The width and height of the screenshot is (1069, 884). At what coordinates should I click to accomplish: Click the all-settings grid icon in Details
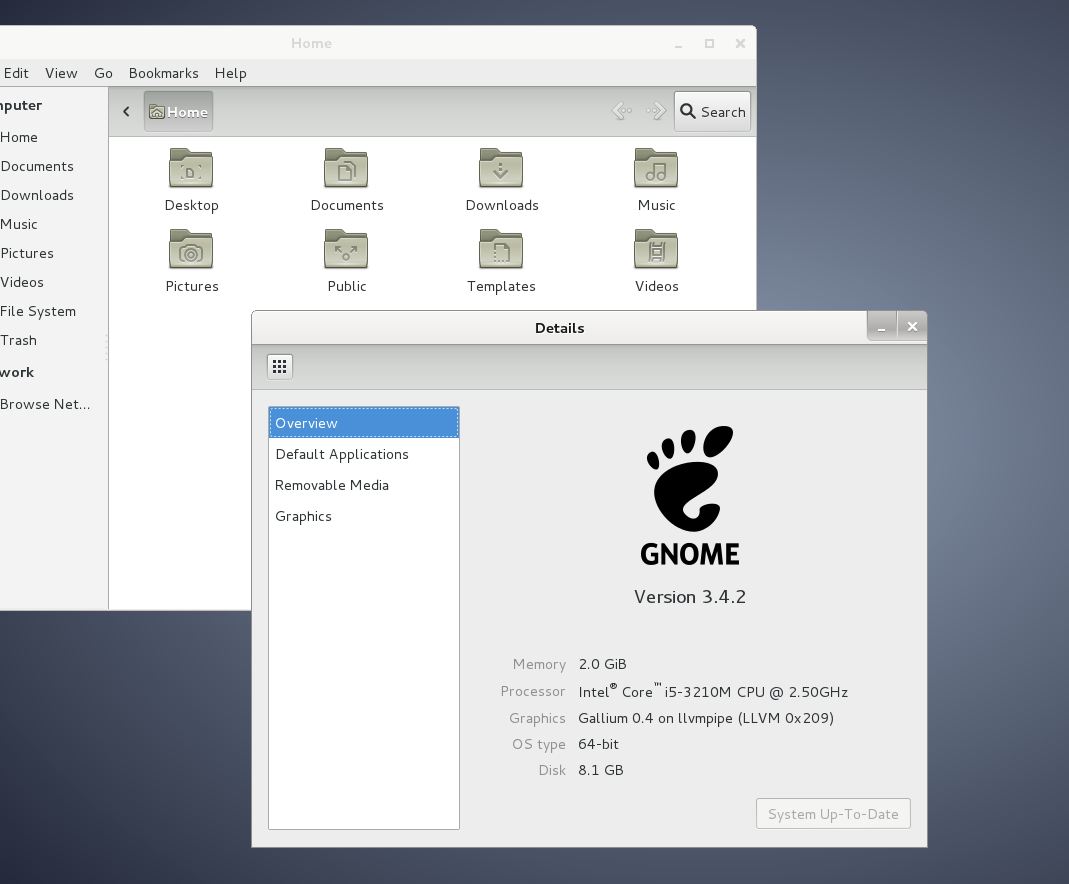click(x=280, y=367)
